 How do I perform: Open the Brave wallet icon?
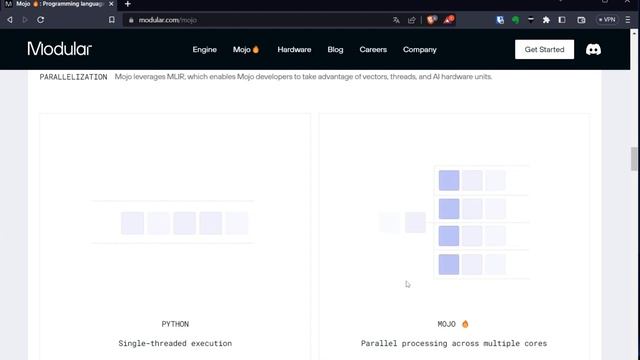581,20
